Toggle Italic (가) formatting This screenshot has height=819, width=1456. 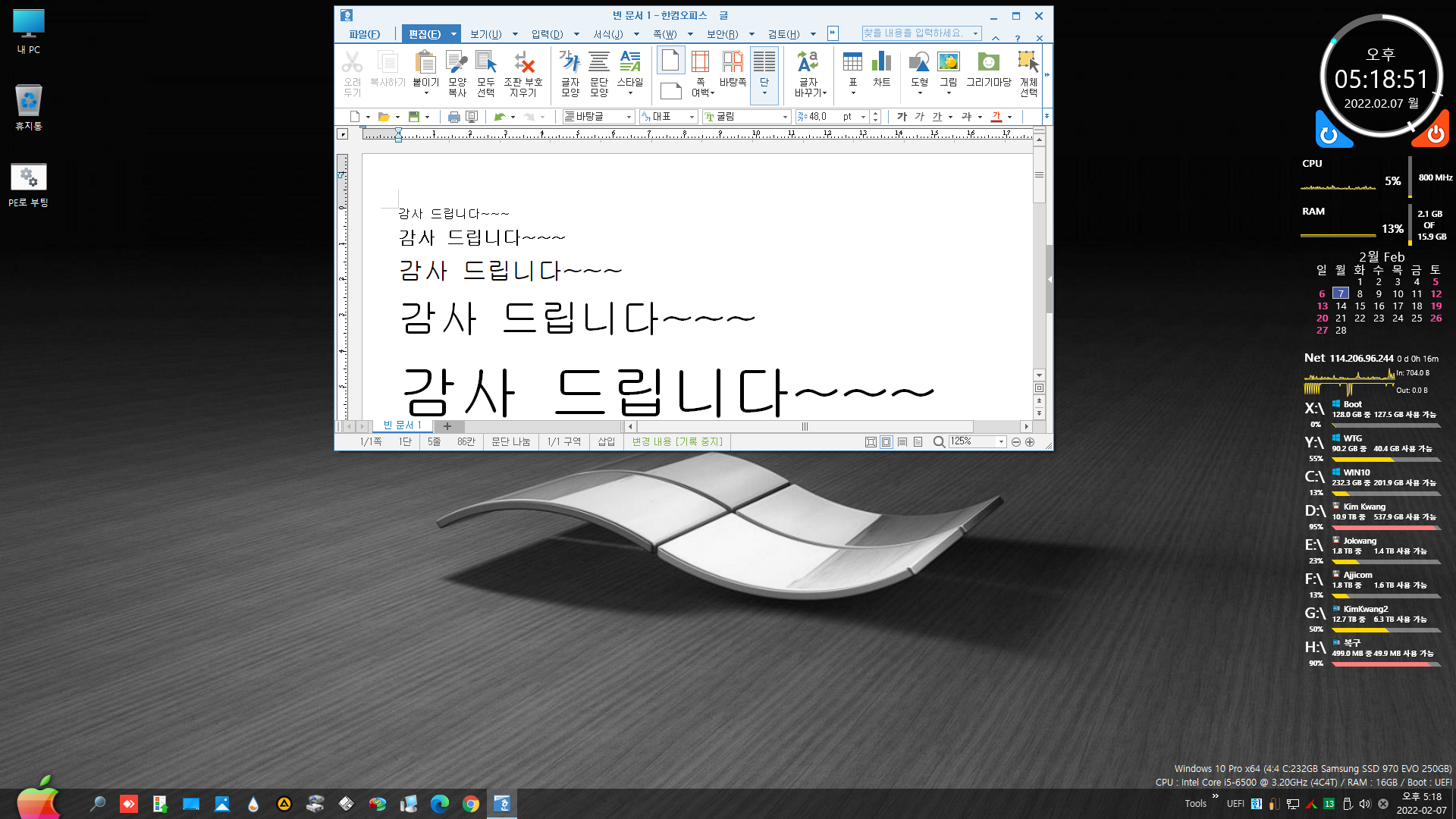919,117
